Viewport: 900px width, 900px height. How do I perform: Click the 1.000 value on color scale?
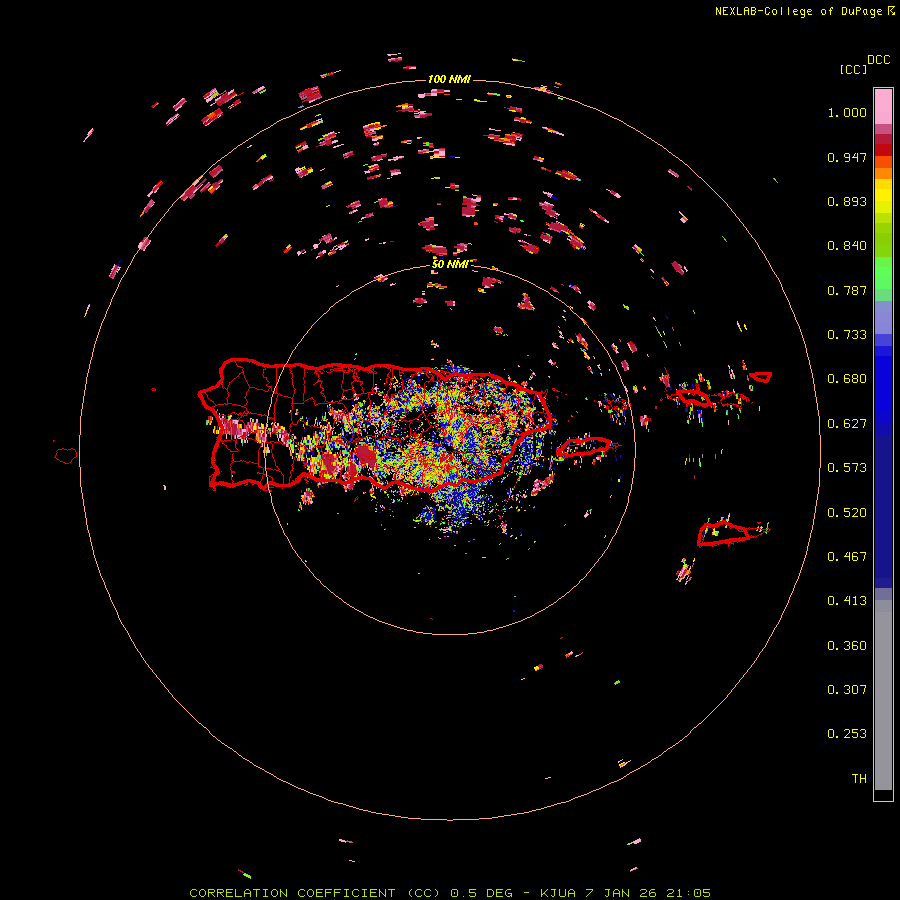click(x=847, y=112)
